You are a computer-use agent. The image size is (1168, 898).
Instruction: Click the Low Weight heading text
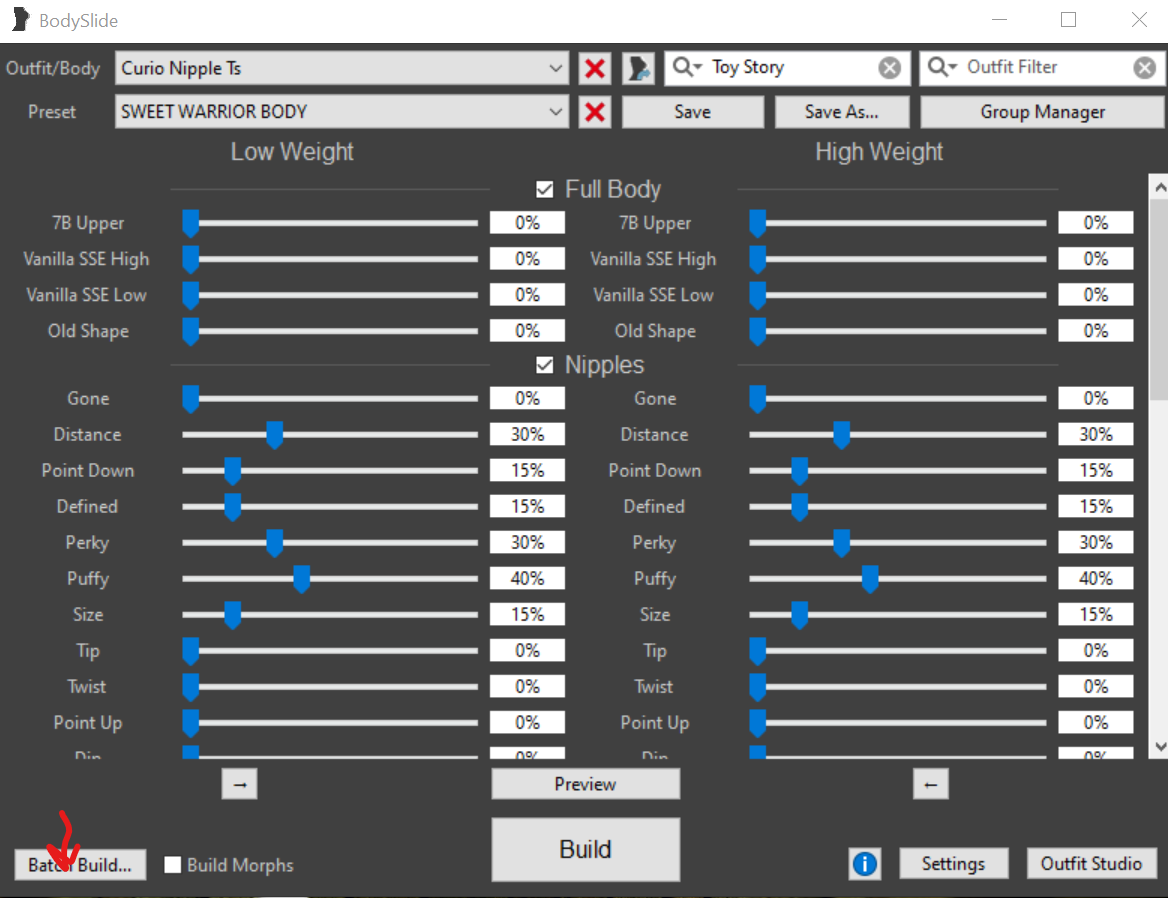(292, 152)
